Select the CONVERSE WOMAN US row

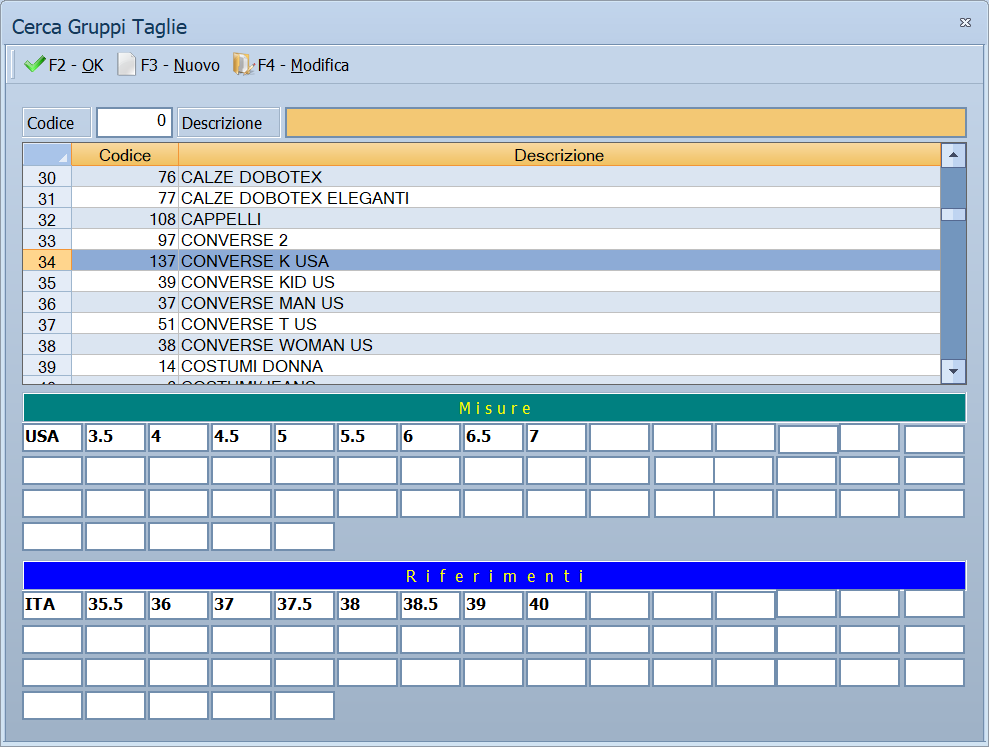tap(482, 345)
